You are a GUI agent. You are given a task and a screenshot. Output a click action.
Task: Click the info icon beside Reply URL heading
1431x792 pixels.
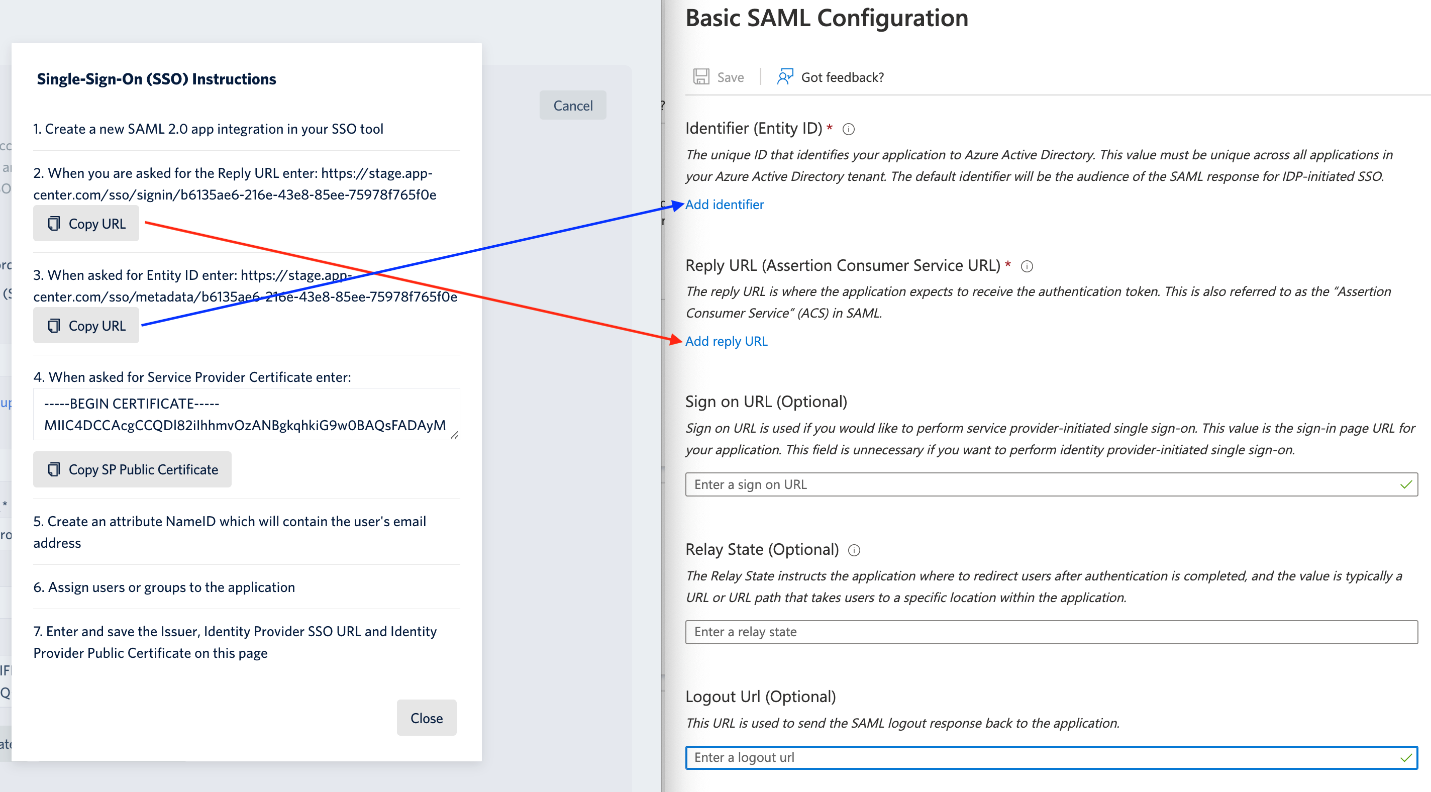tap(1024, 266)
